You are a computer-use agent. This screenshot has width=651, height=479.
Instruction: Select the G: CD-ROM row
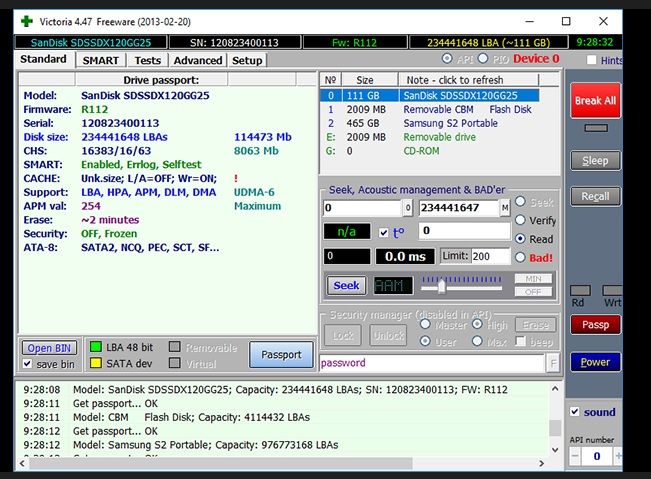pos(430,151)
